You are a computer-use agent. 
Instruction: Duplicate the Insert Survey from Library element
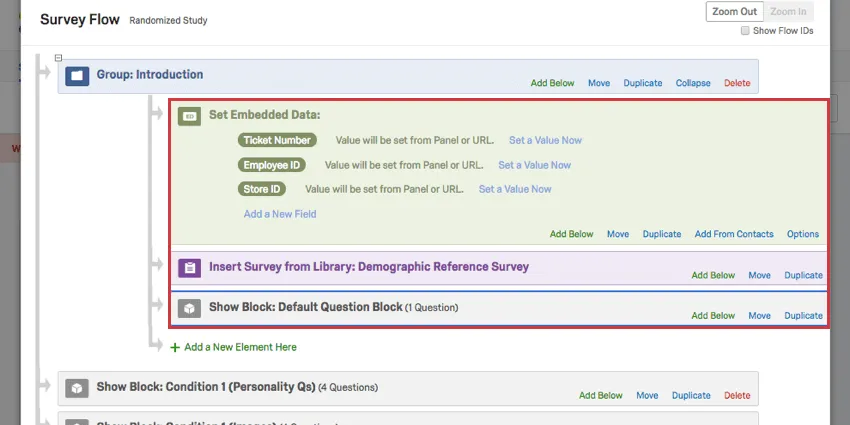tap(803, 275)
